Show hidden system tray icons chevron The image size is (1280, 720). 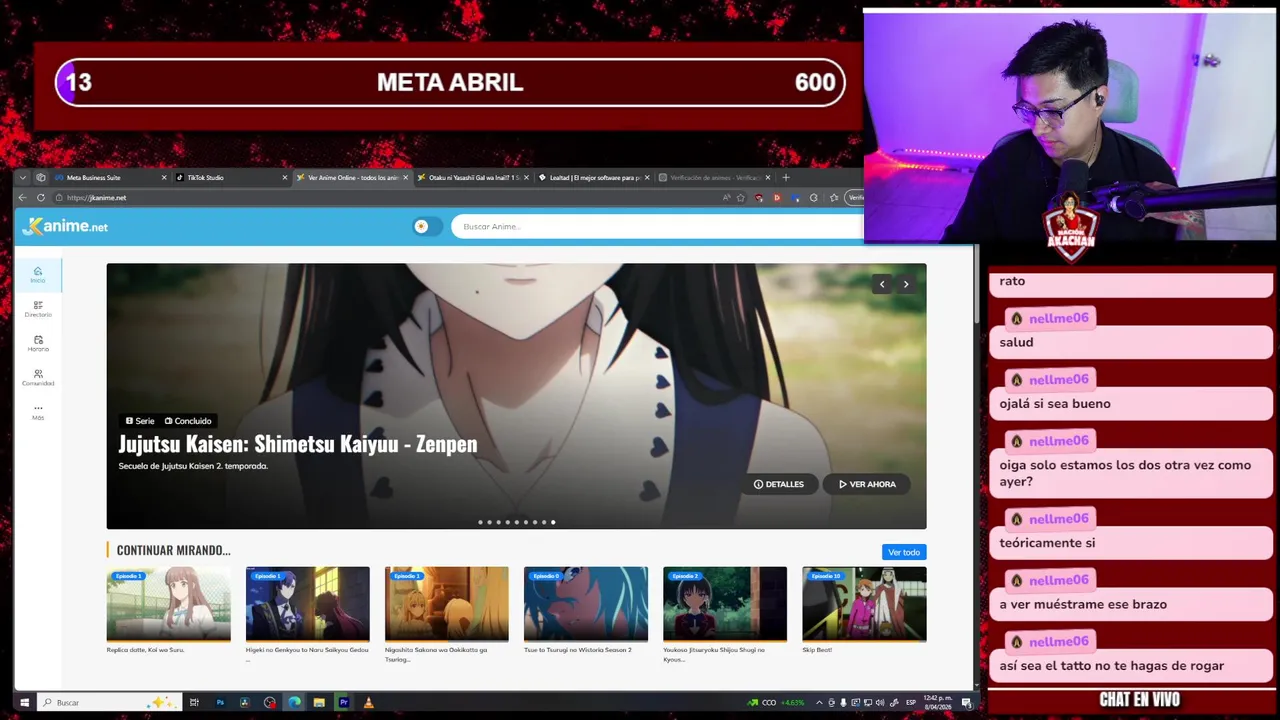click(819, 703)
